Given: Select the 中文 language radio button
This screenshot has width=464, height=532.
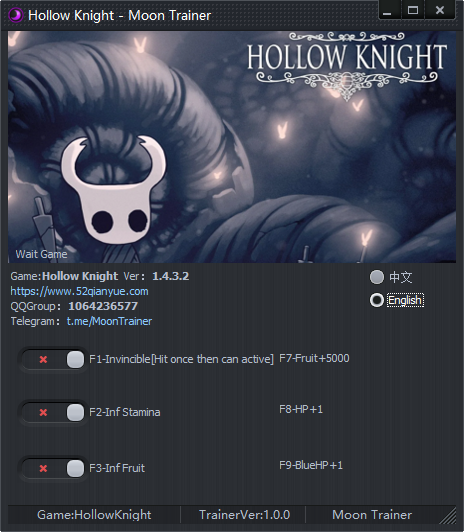Looking at the screenshot, I should (x=377, y=277).
